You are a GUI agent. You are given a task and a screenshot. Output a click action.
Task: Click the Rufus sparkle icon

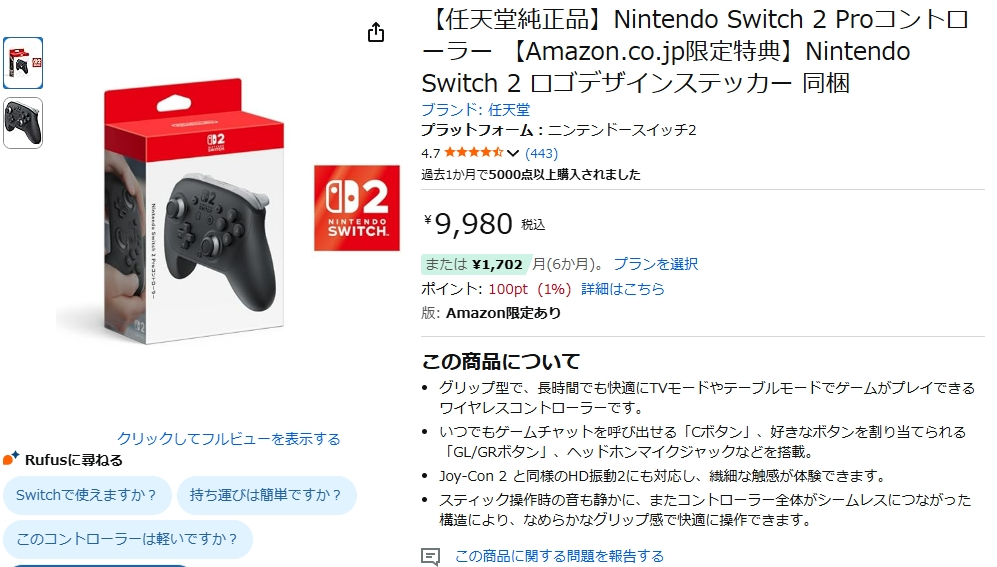point(11,459)
